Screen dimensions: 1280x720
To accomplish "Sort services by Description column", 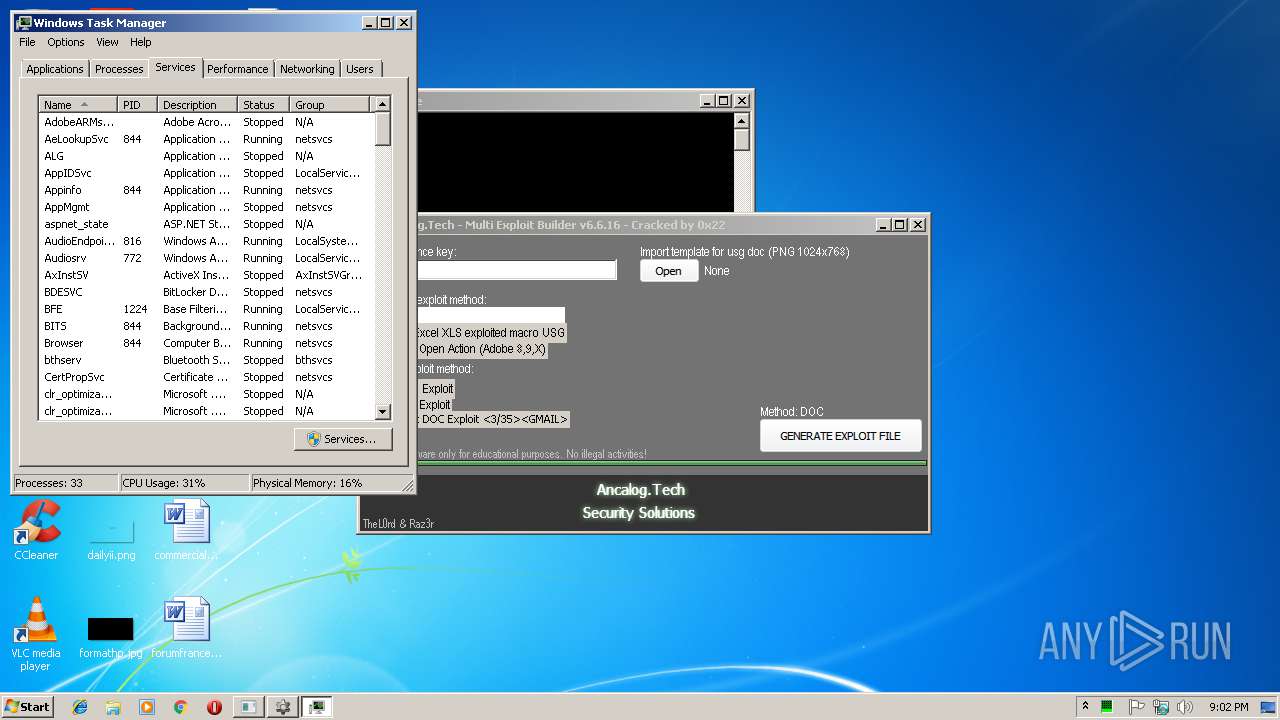I will click(x=198, y=104).
